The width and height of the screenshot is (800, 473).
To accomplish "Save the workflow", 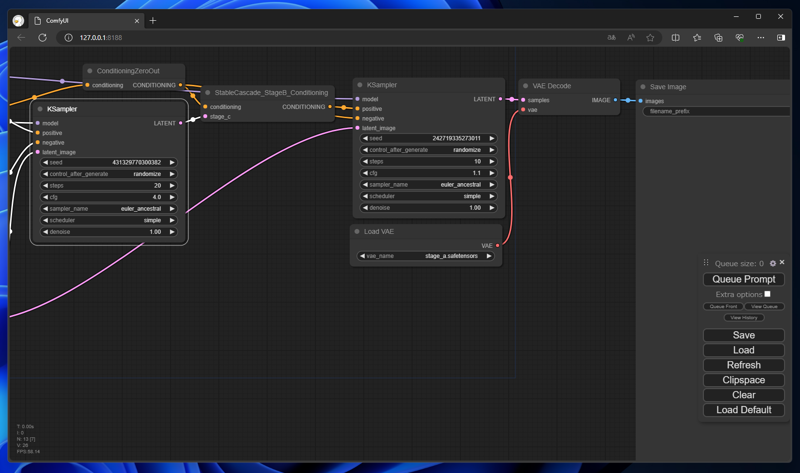I will pyautogui.click(x=743, y=335).
